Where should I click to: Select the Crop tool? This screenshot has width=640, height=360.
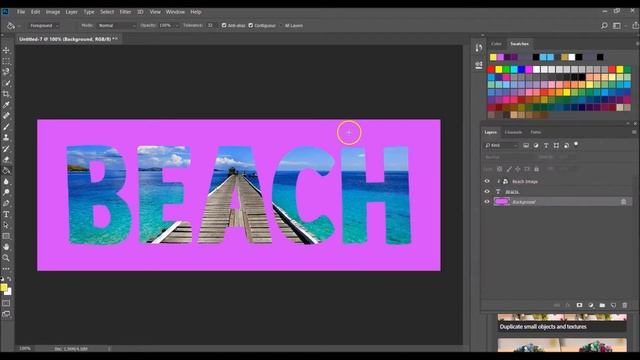tap(6, 94)
